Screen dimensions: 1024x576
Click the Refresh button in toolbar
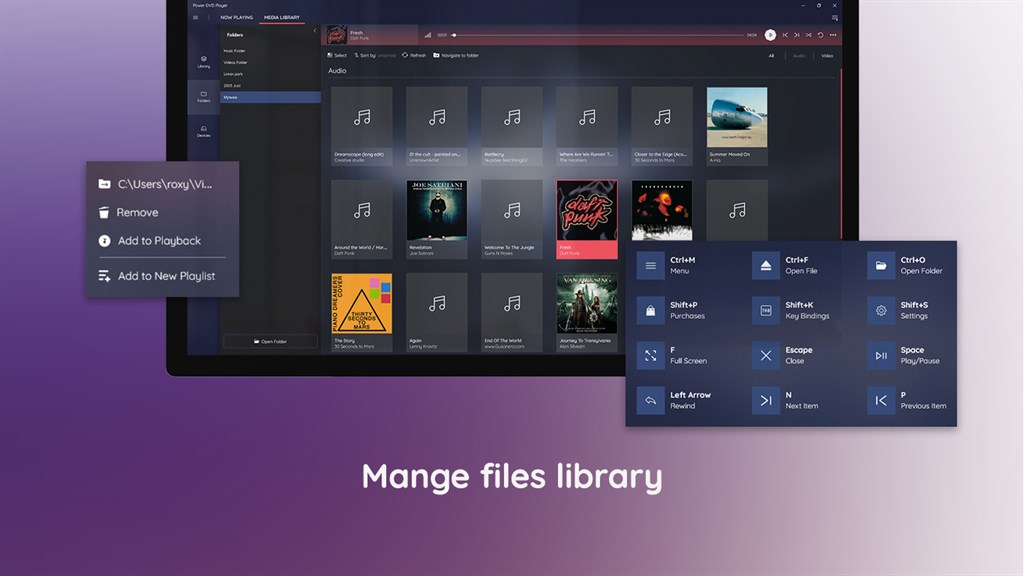414,56
